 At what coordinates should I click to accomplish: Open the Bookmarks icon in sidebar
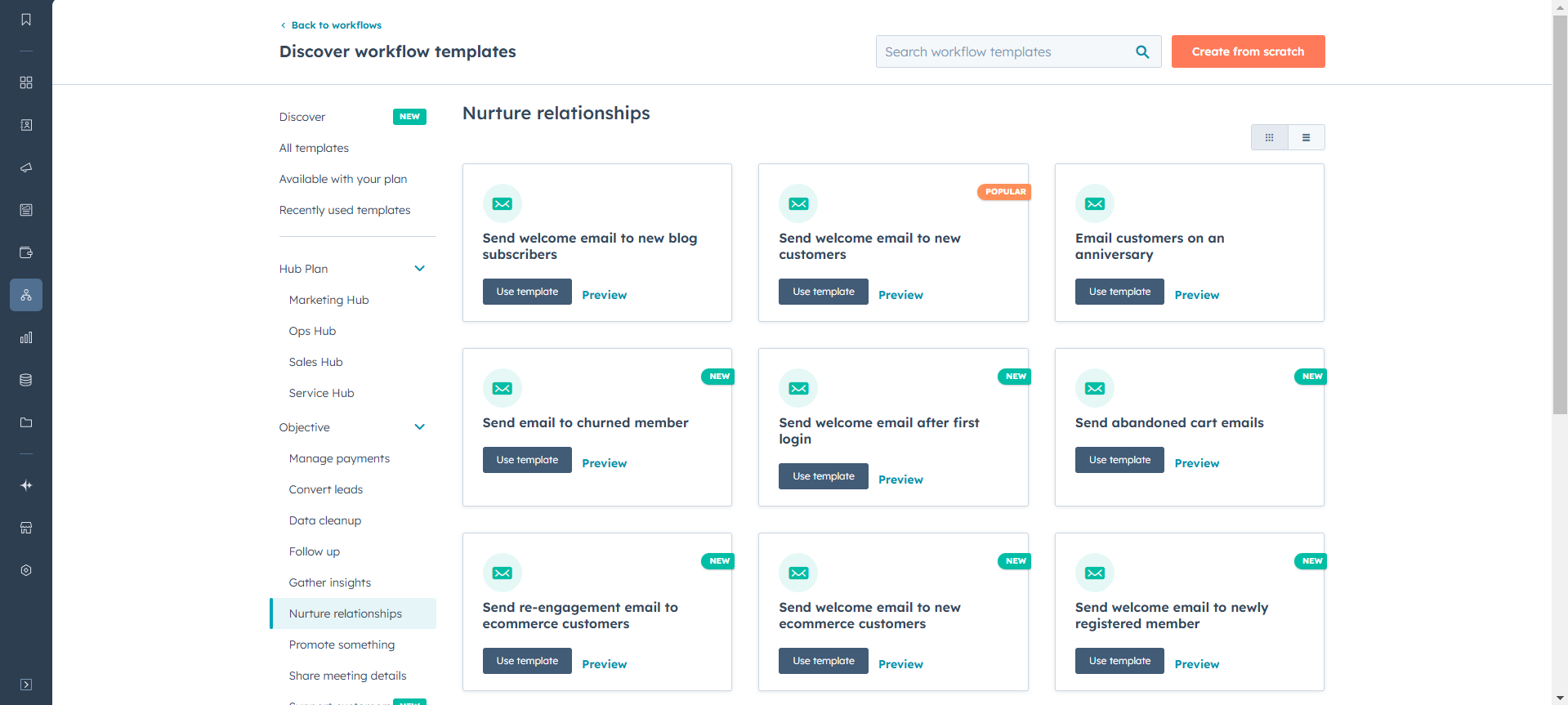click(26, 20)
